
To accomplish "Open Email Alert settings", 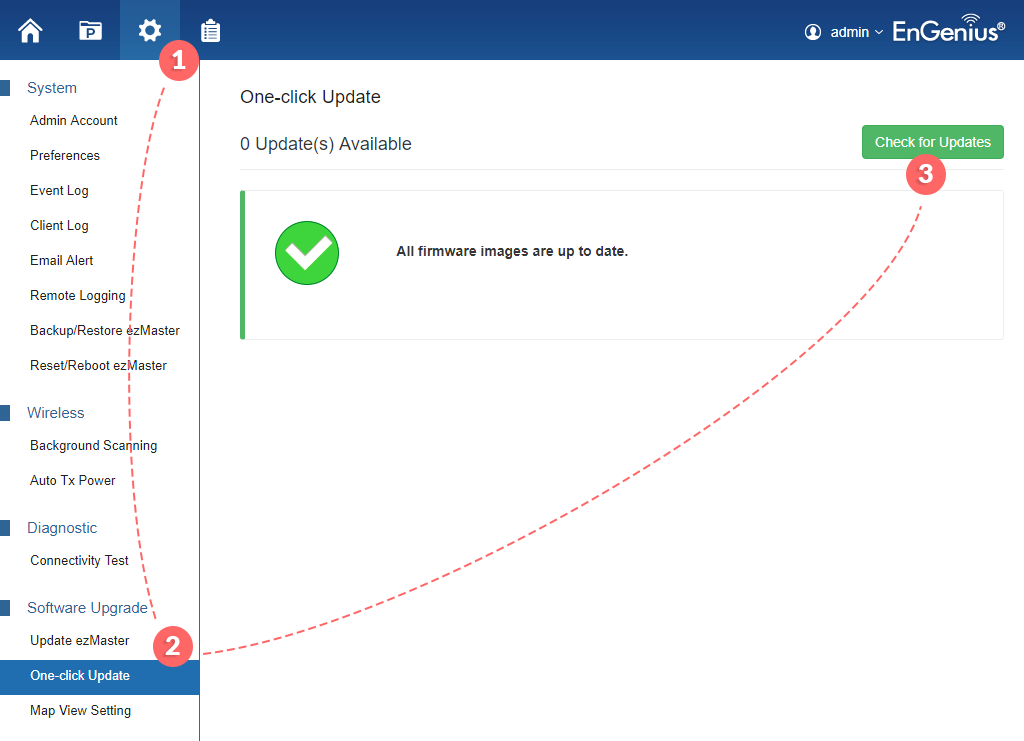I will [x=61, y=260].
